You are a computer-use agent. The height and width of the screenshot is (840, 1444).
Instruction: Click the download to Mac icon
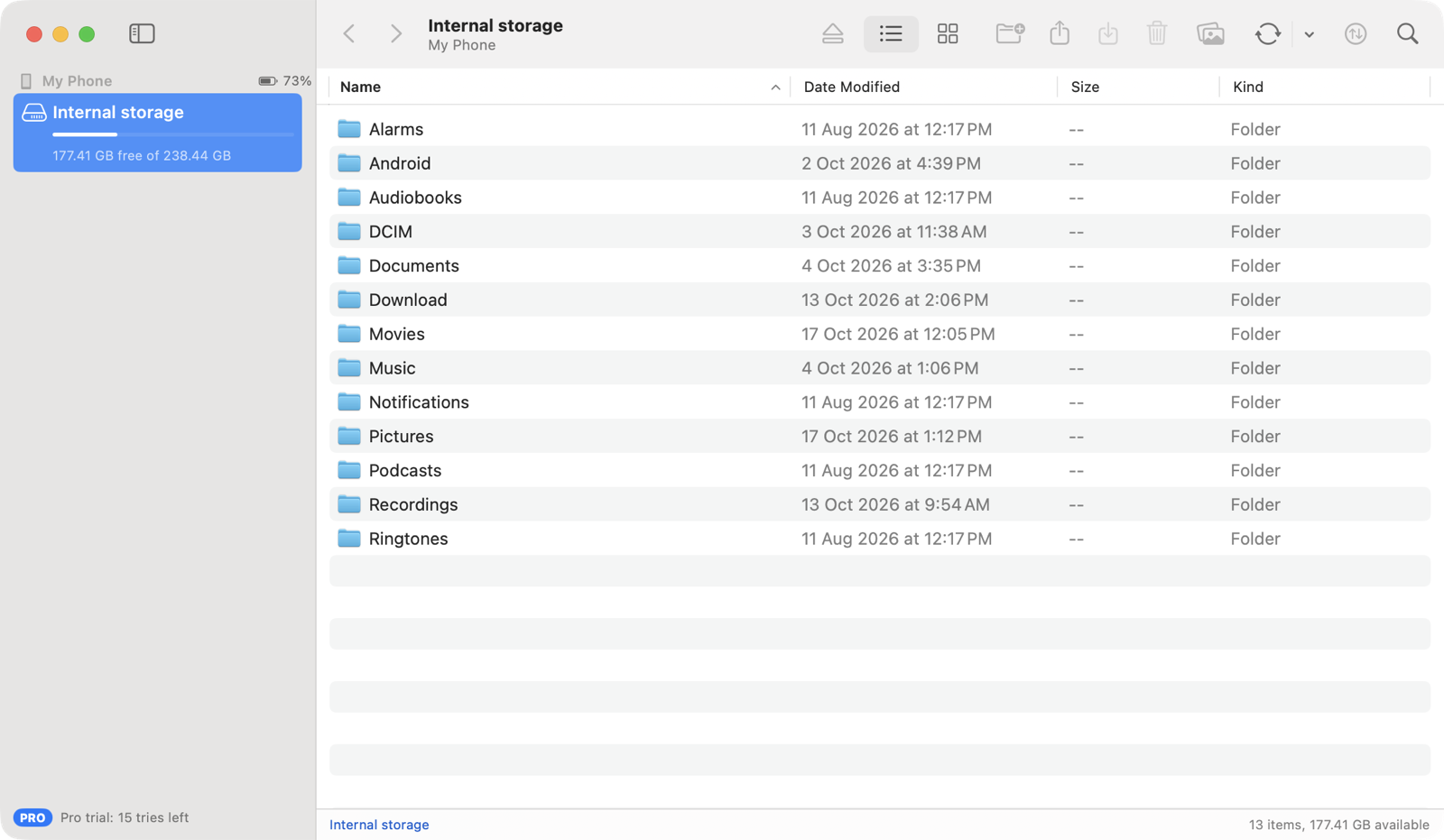pos(1108,34)
